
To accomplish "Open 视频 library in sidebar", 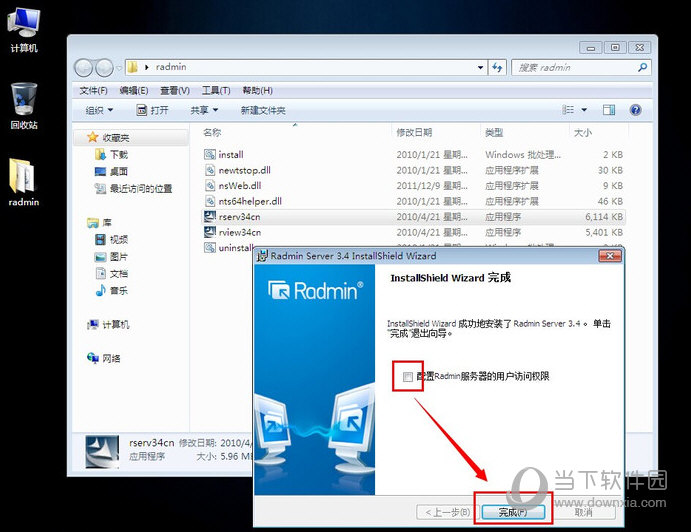I will pyautogui.click(x=111, y=239).
